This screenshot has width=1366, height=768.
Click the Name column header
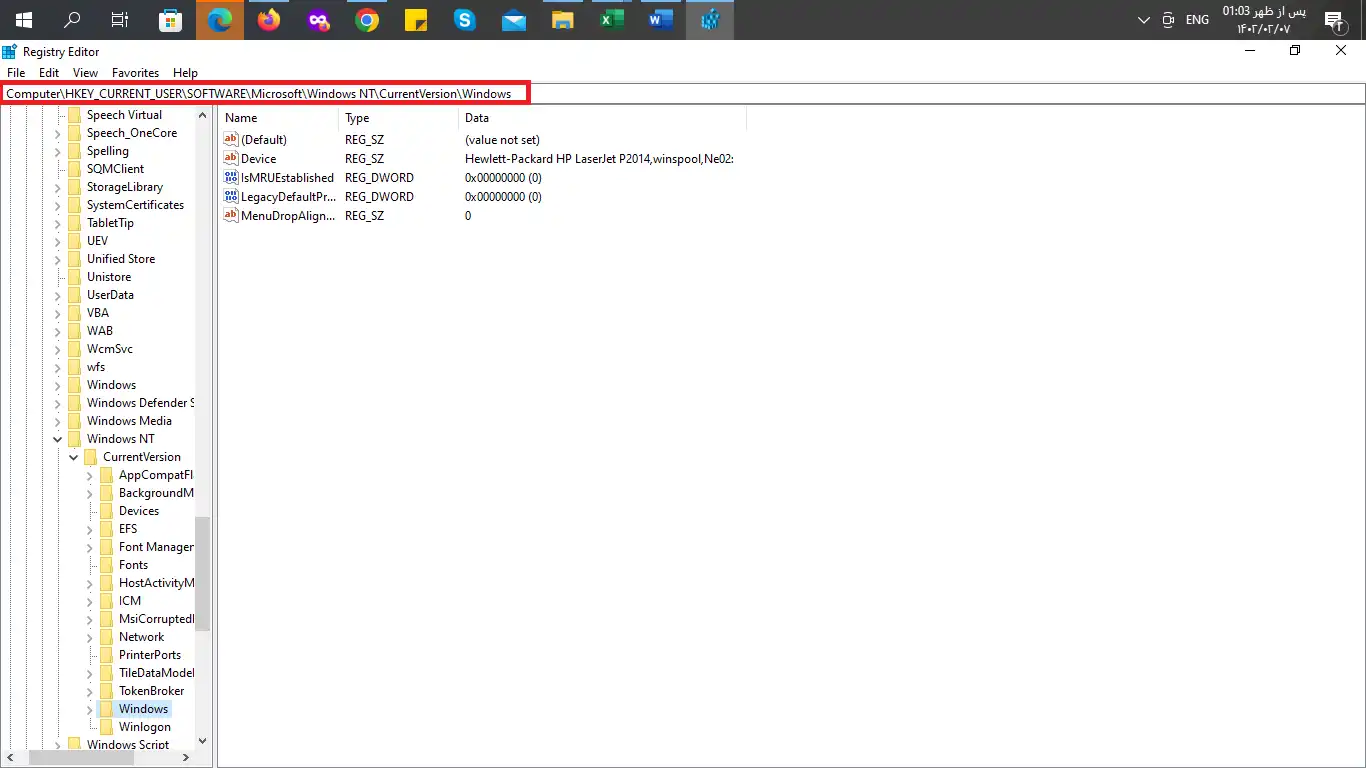tap(278, 118)
